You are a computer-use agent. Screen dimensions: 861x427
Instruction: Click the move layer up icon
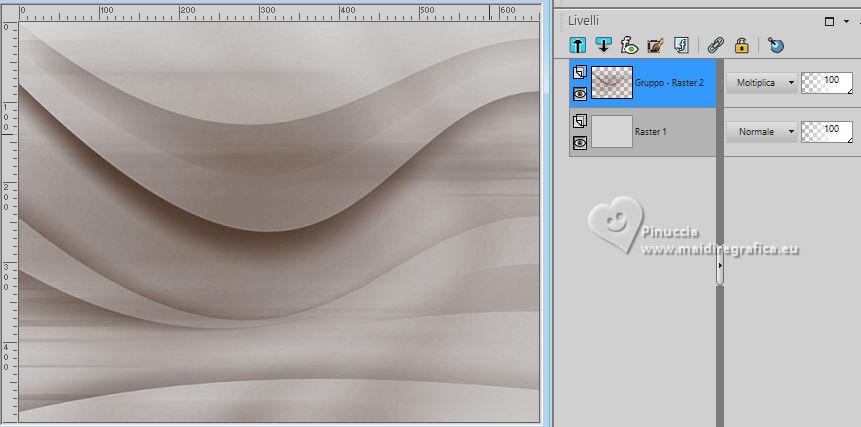click(x=578, y=45)
